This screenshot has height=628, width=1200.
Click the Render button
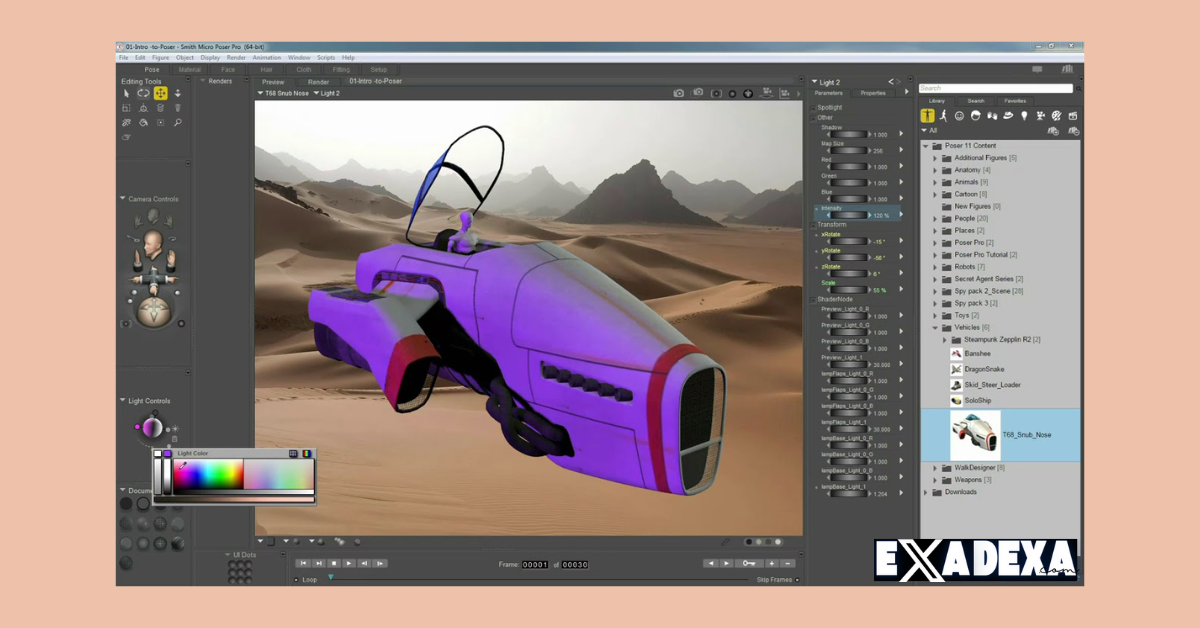click(318, 81)
